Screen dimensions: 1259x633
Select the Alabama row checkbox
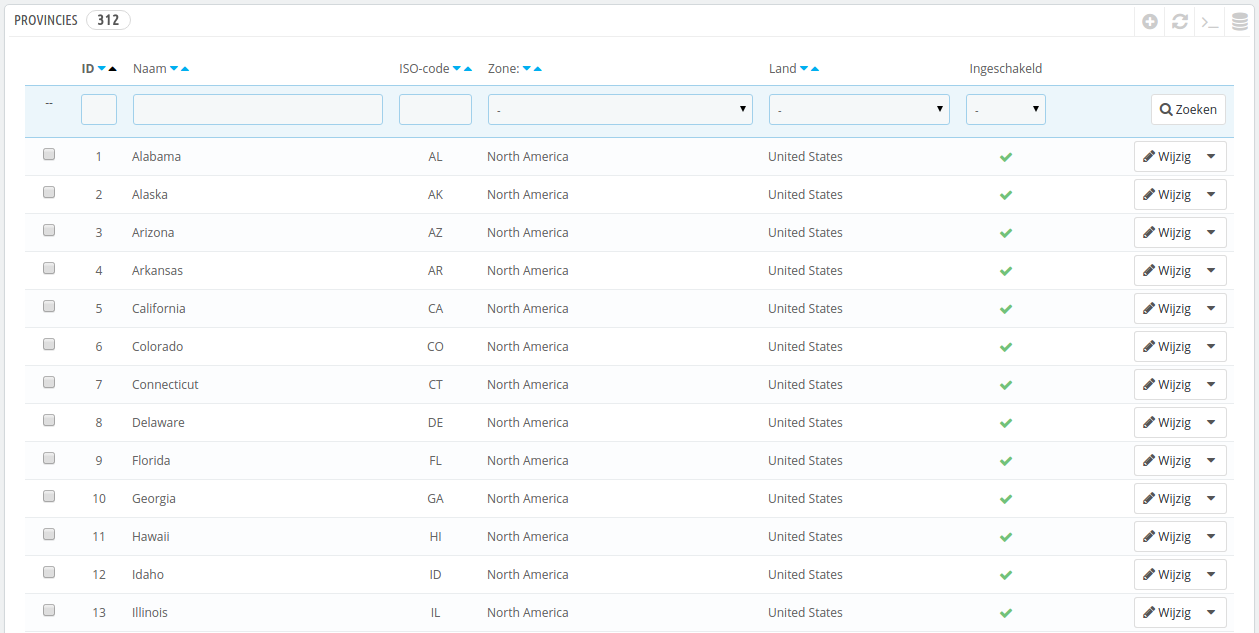click(x=49, y=154)
